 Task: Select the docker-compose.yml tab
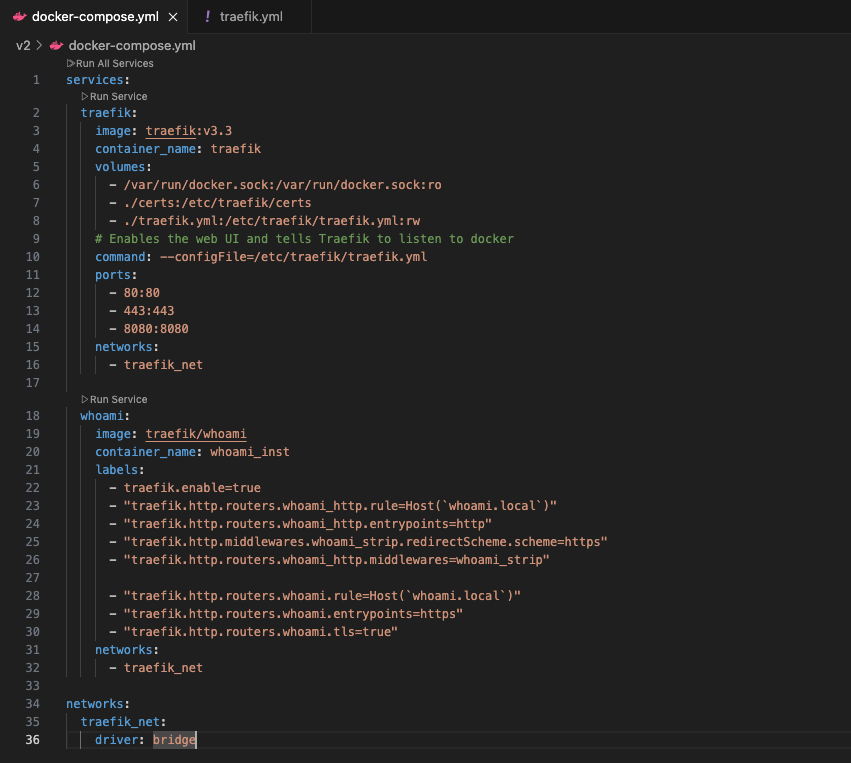point(95,17)
